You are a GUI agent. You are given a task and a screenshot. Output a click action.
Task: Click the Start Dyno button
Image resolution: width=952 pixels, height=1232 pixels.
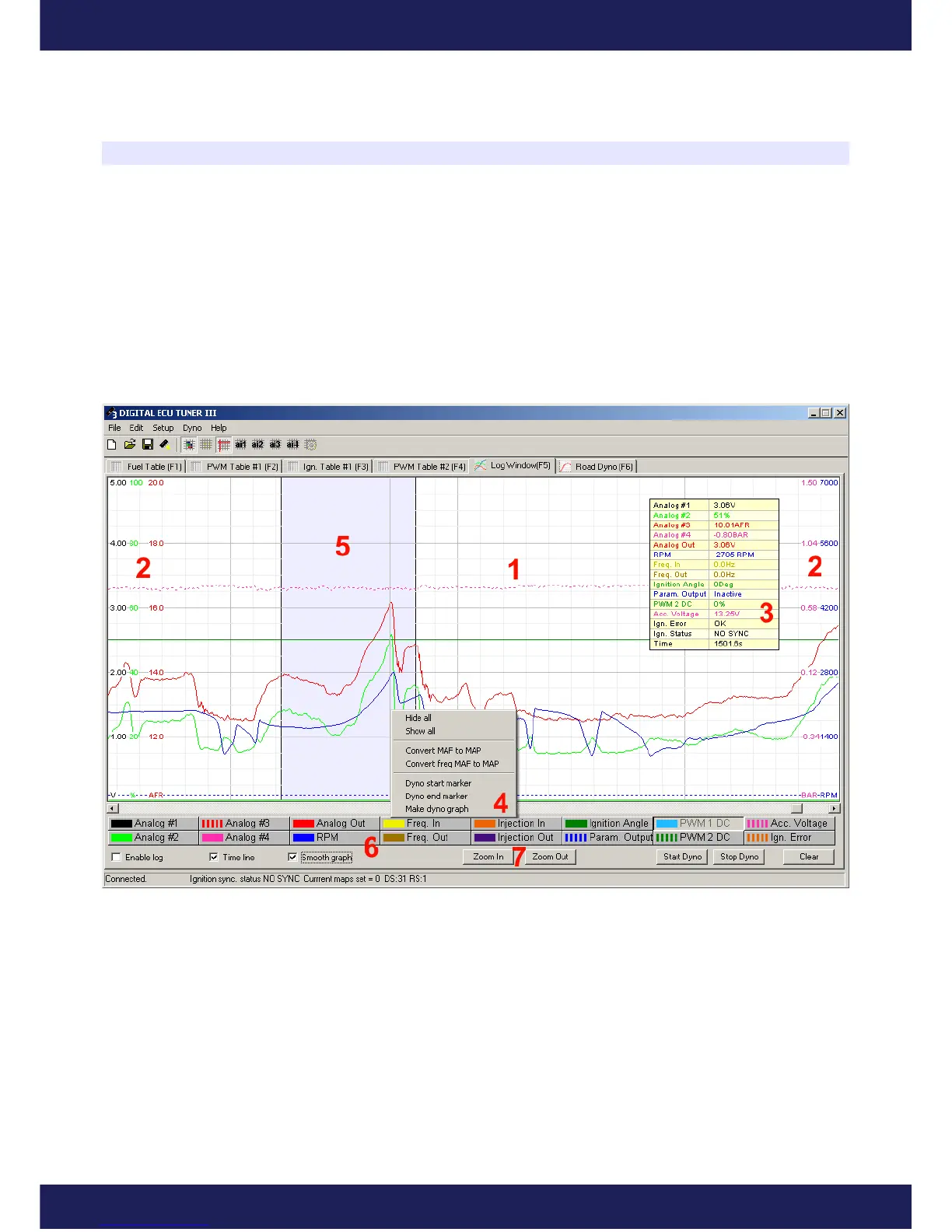(x=682, y=856)
